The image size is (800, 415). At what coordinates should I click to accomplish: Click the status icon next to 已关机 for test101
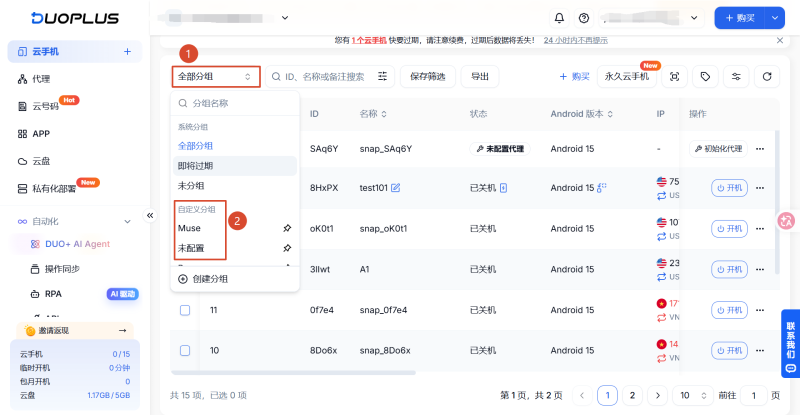(503, 188)
